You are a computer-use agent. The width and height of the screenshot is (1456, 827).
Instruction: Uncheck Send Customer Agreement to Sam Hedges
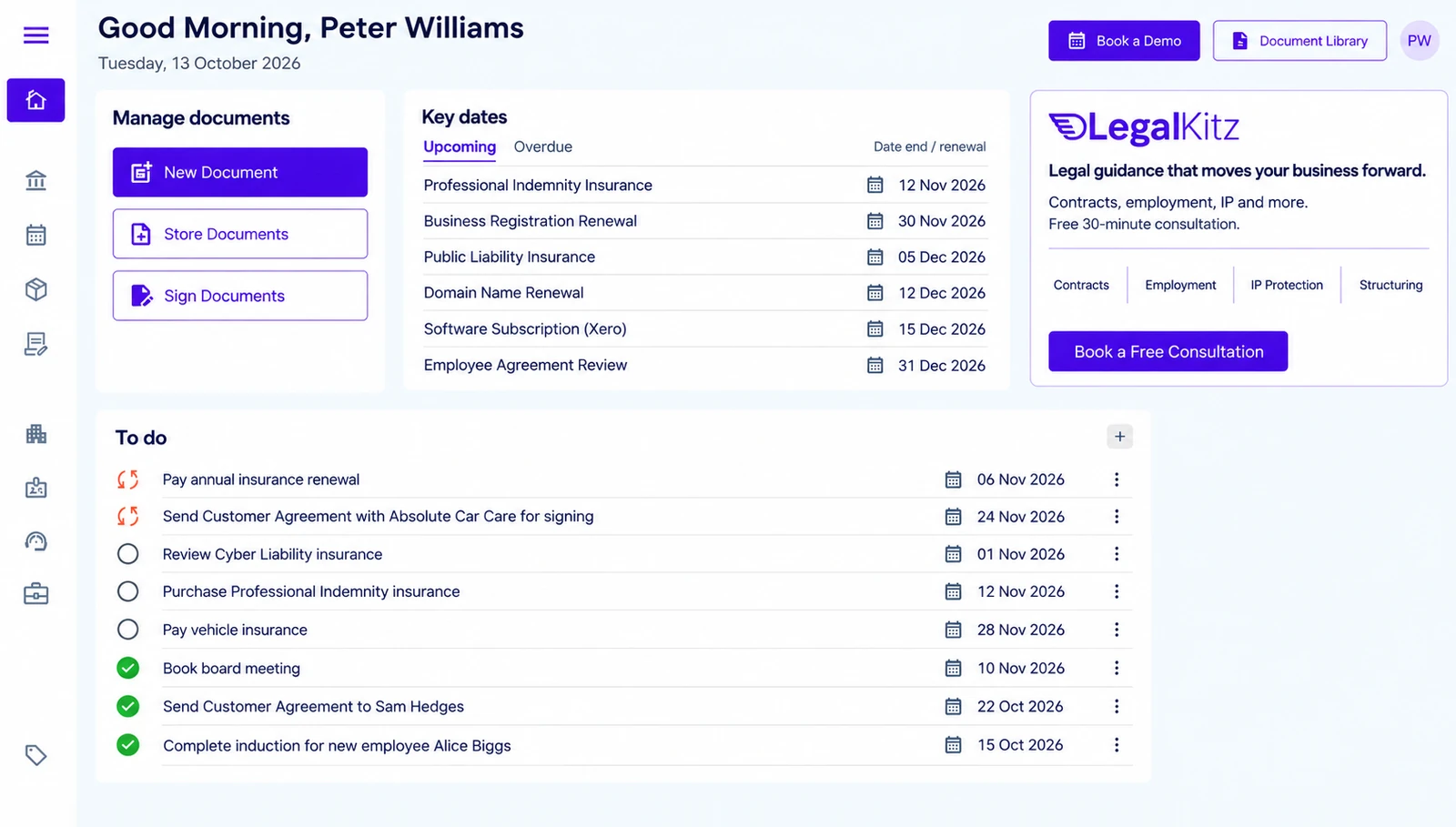(128, 706)
